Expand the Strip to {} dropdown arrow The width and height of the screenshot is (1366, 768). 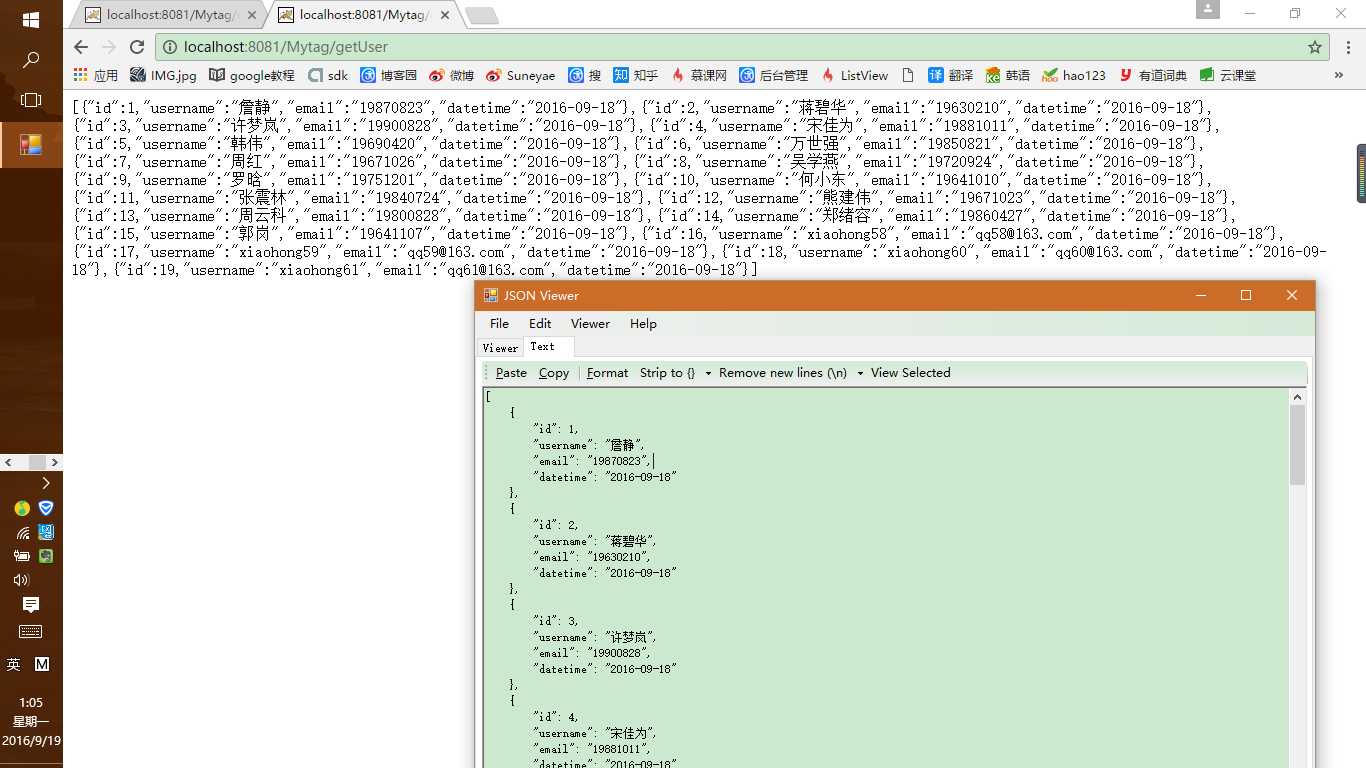(x=708, y=373)
